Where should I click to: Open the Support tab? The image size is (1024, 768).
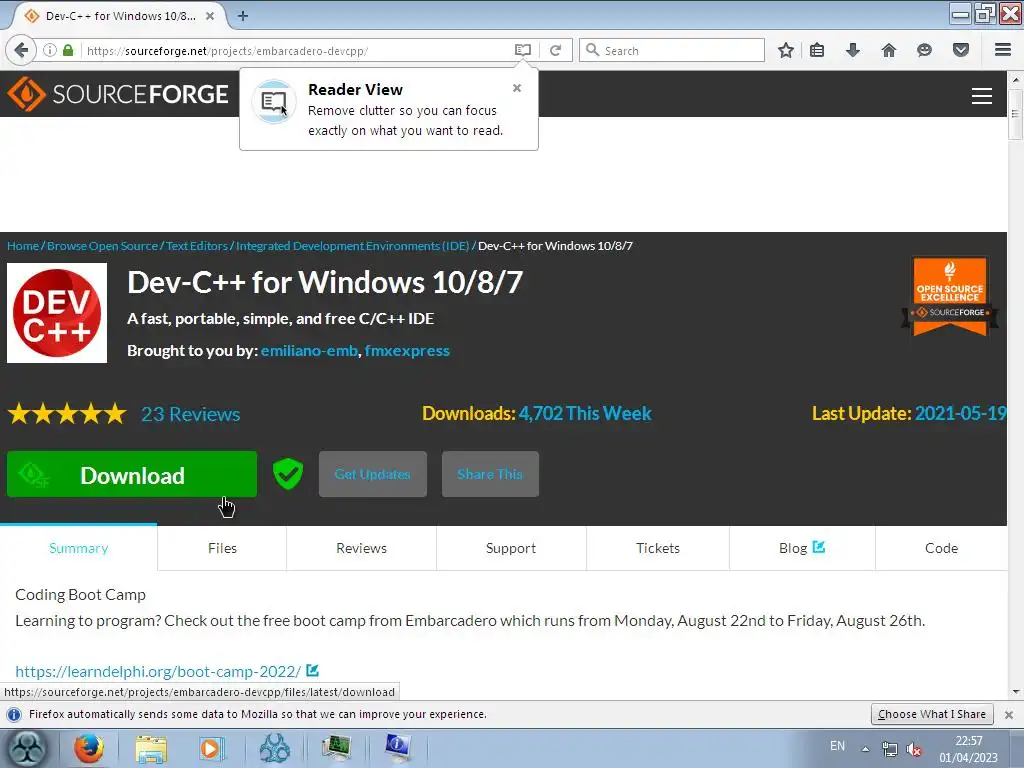click(511, 548)
